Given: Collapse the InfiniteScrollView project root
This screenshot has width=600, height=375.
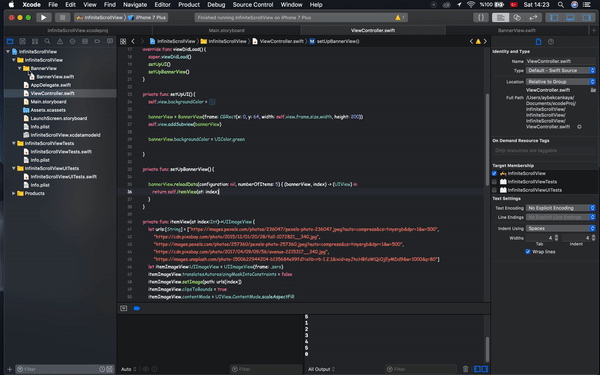Looking at the screenshot, I should (8, 51).
